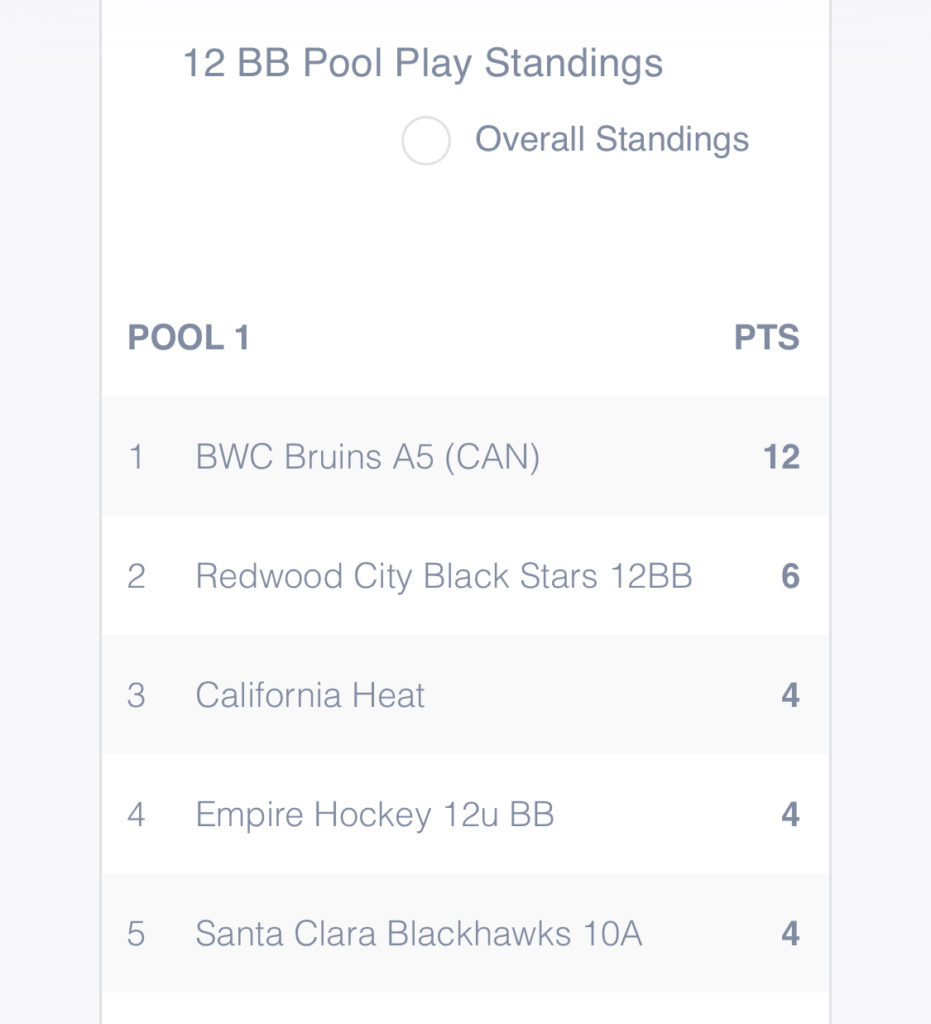This screenshot has height=1024, width=931.
Task: Click Santa Clara Blackhawks' 4 points value
Action: (791, 933)
